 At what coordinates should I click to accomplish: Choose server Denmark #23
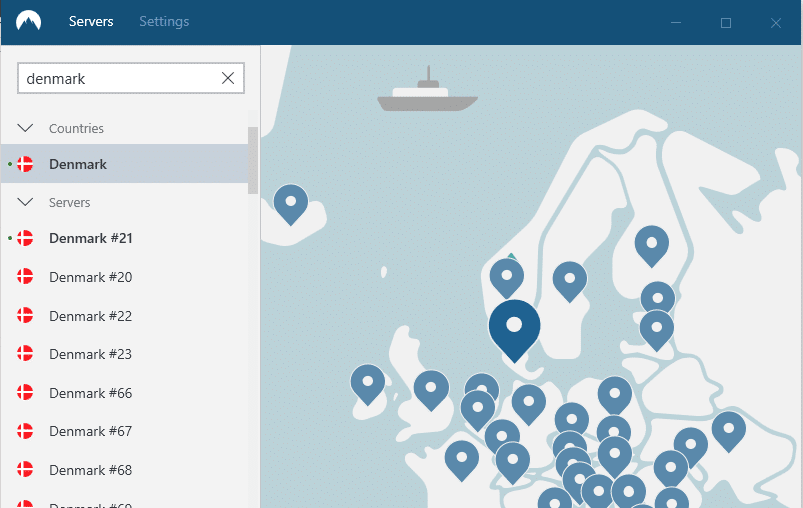pos(124,354)
